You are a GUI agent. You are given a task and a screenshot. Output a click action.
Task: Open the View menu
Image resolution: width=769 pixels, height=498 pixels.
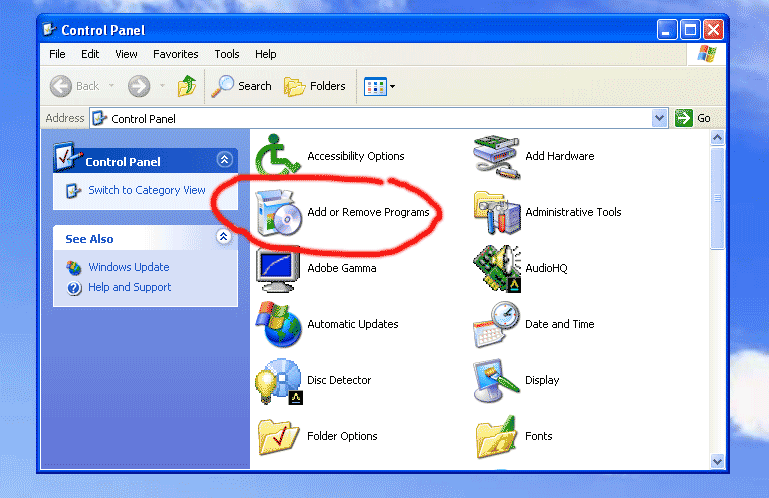tap(126, 54)
